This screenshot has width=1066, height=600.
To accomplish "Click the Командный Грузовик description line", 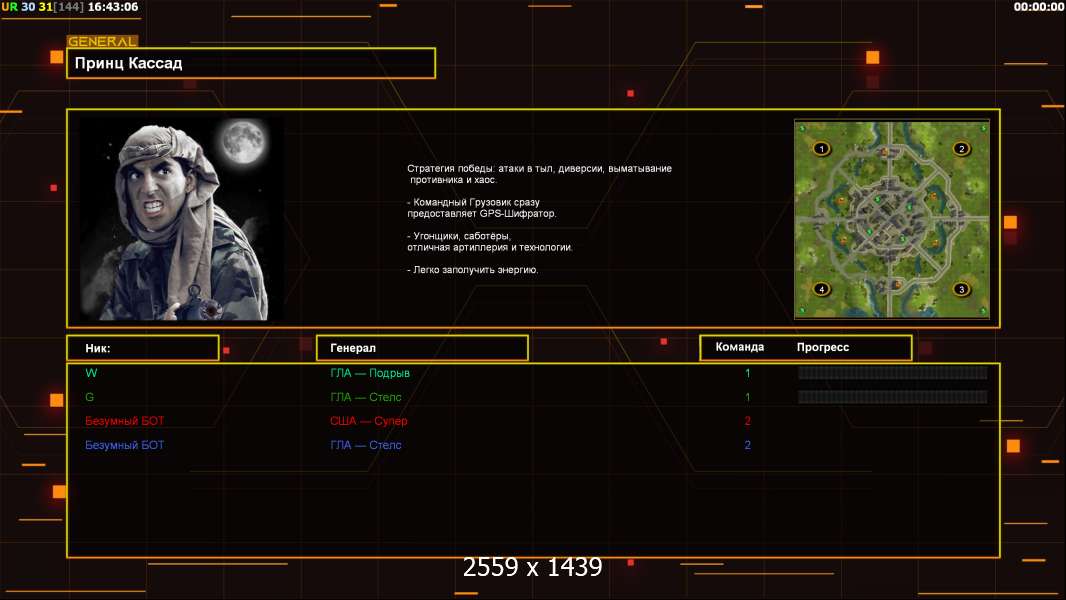I will click(x=482, y=208).
